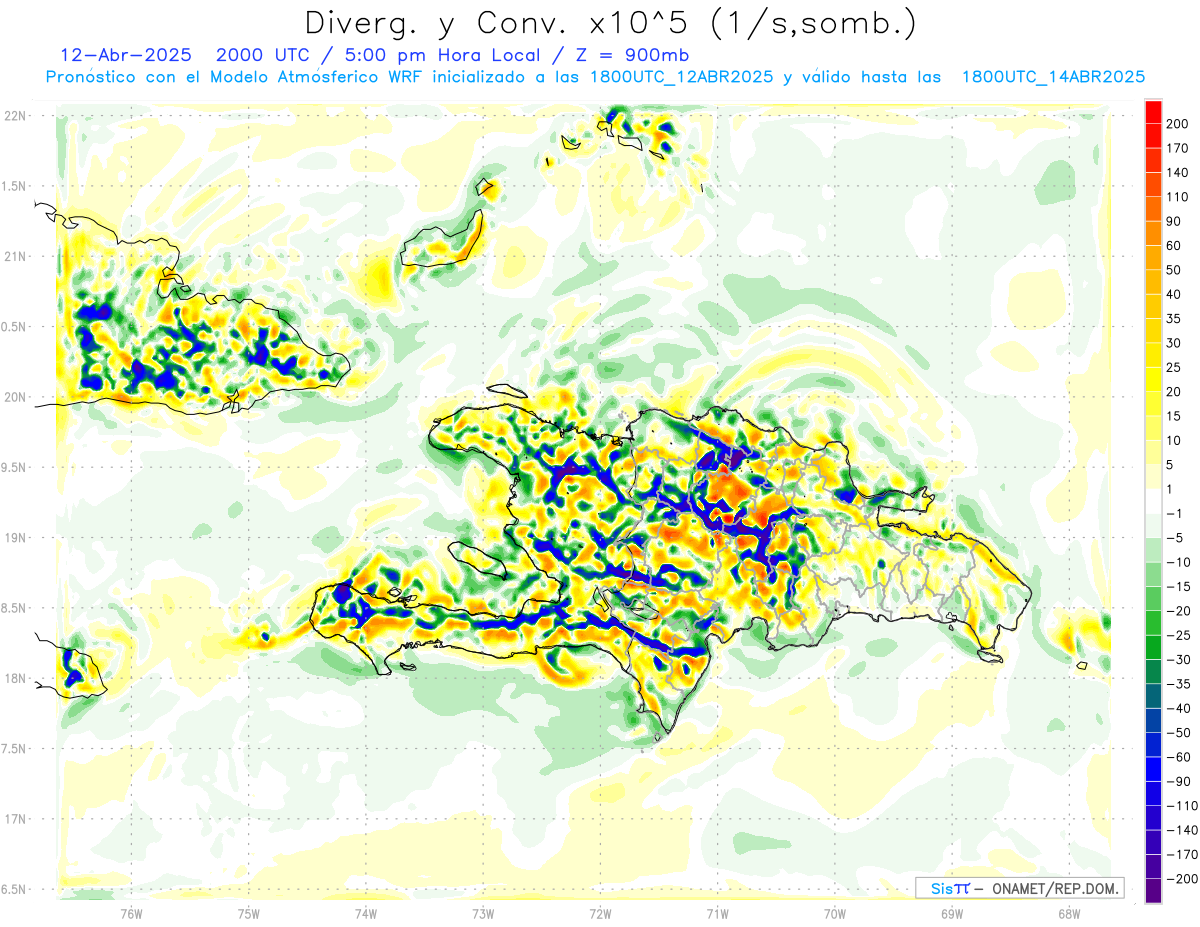The height and width of the screenshot is (927, 1200).
Task: Click the colorbar label "-110"
Action: [1182, 806]
